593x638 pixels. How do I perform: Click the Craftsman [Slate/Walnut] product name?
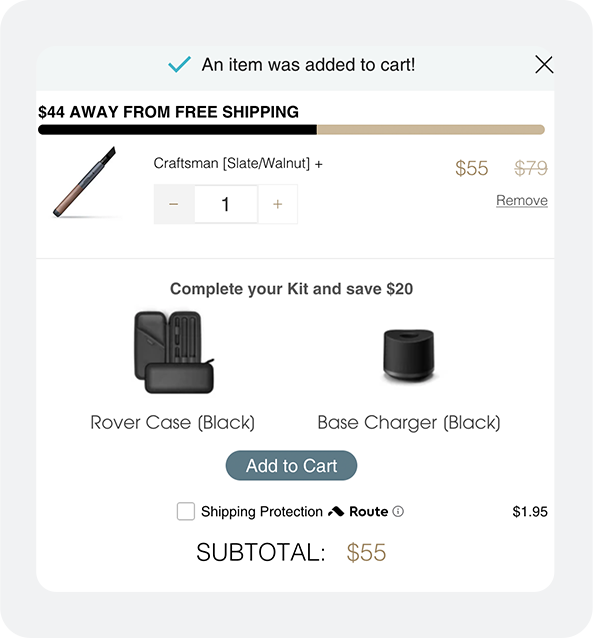pyautogui.click(x=232, y=164)
